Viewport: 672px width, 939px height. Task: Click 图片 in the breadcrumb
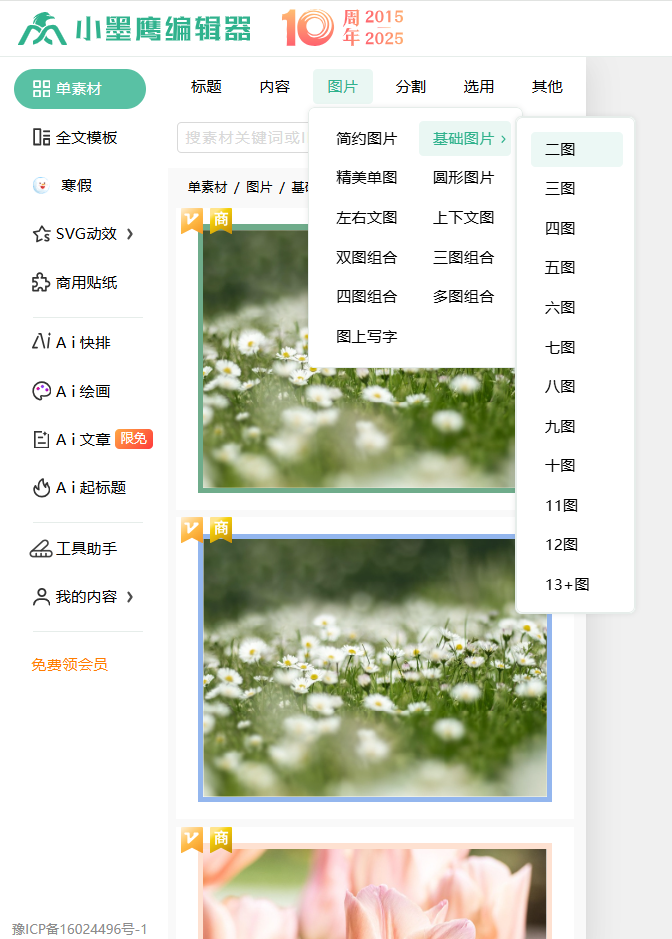[259, 187]
